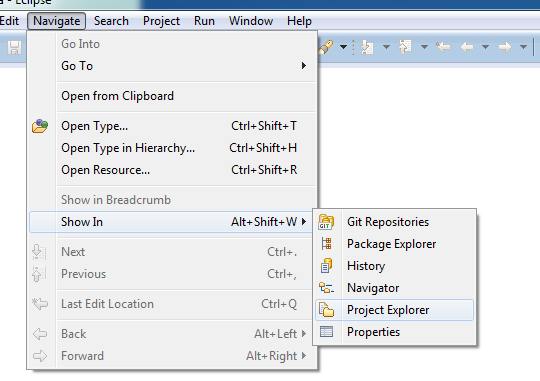Click the search flashlight toolbar icon
This screenshot has height=381, width=540.
pos(326,47)
